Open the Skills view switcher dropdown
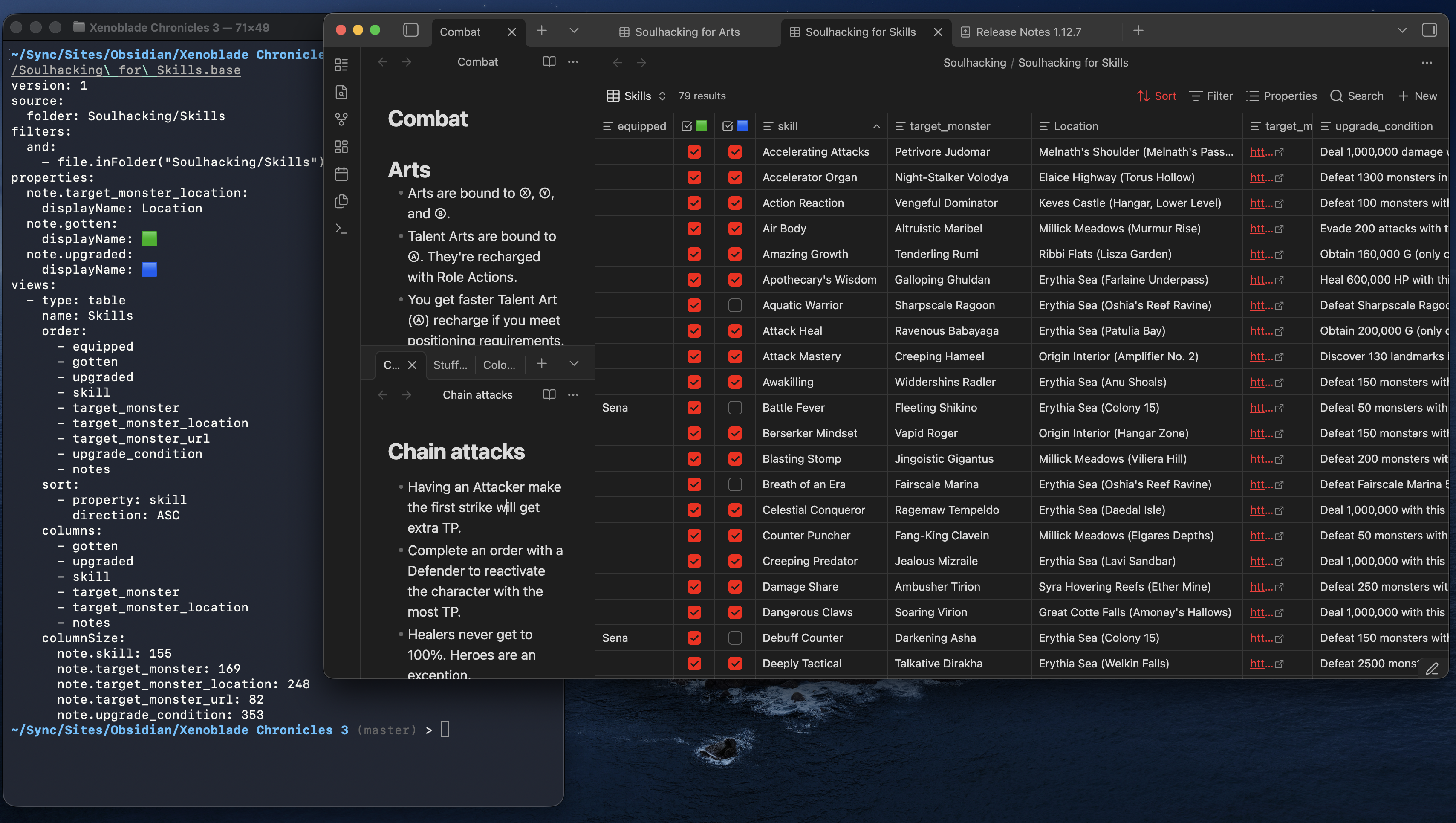Image resolution: width=1456 pixels, height=823 pixels. (637, 96)
